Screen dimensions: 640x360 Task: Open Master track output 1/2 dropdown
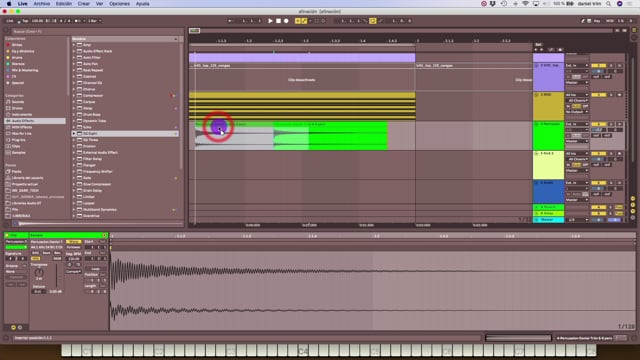[577, 220]
